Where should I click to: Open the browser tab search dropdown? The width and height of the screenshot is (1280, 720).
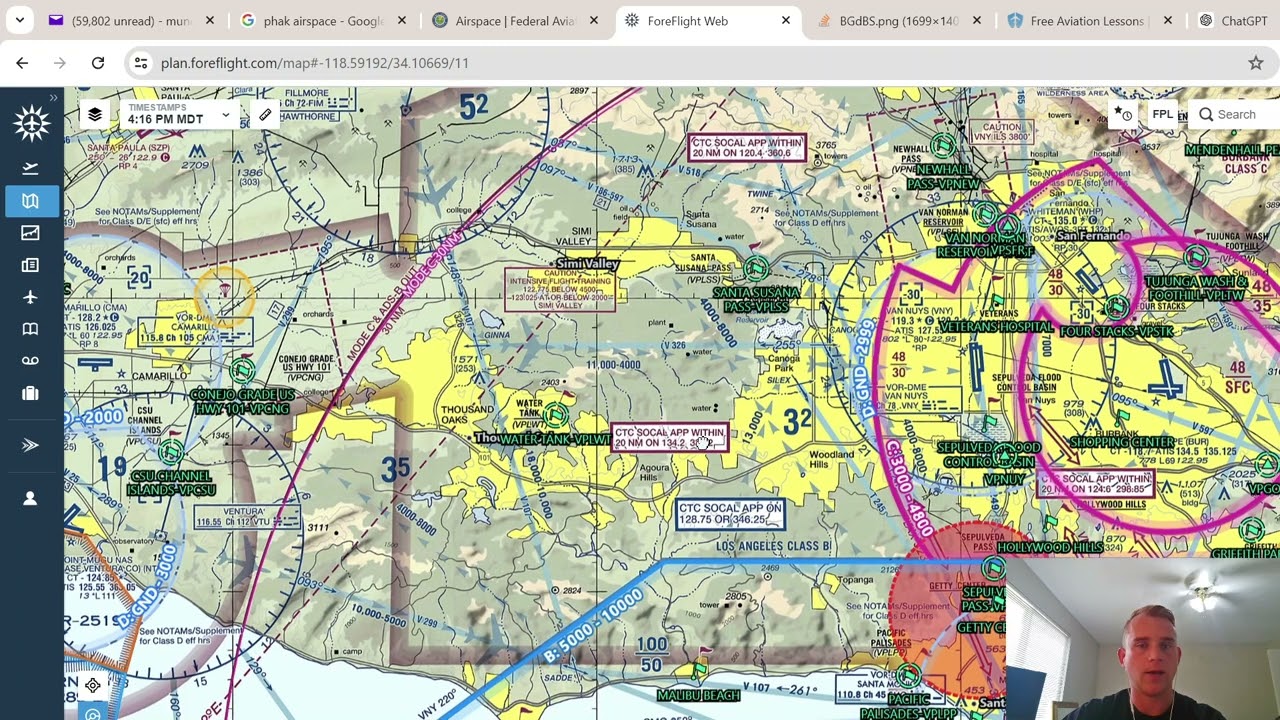coord(19,20)
